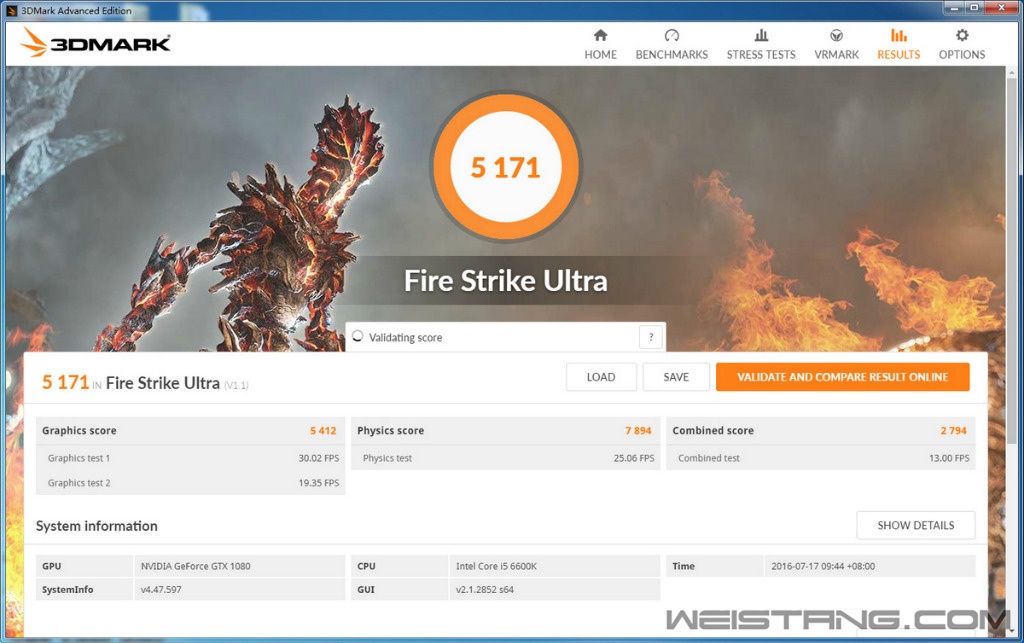Click the NVIDIA GeForce GTX 1080 value

coord(195,567)
